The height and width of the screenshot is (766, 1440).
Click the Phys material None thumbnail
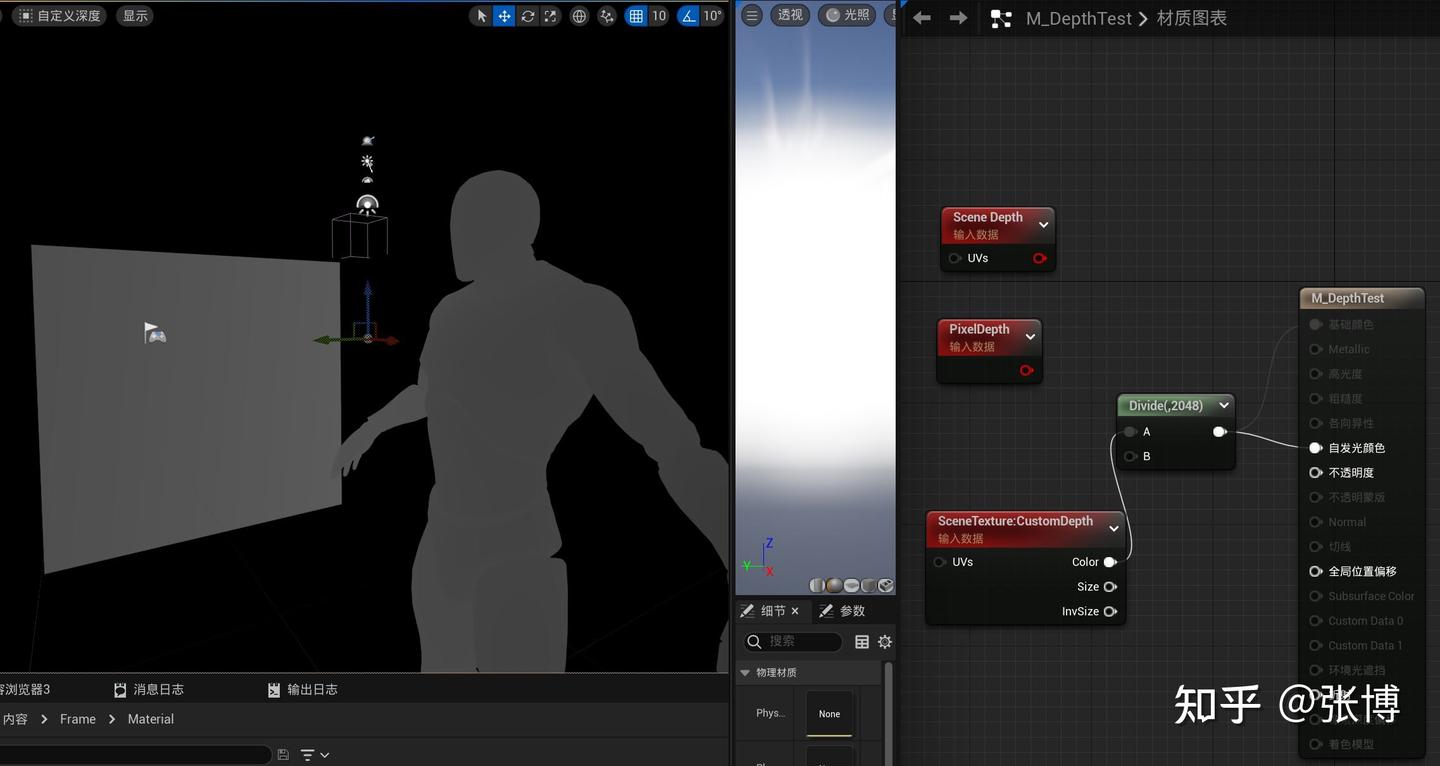pyautogui.click(x=829, y=714)
